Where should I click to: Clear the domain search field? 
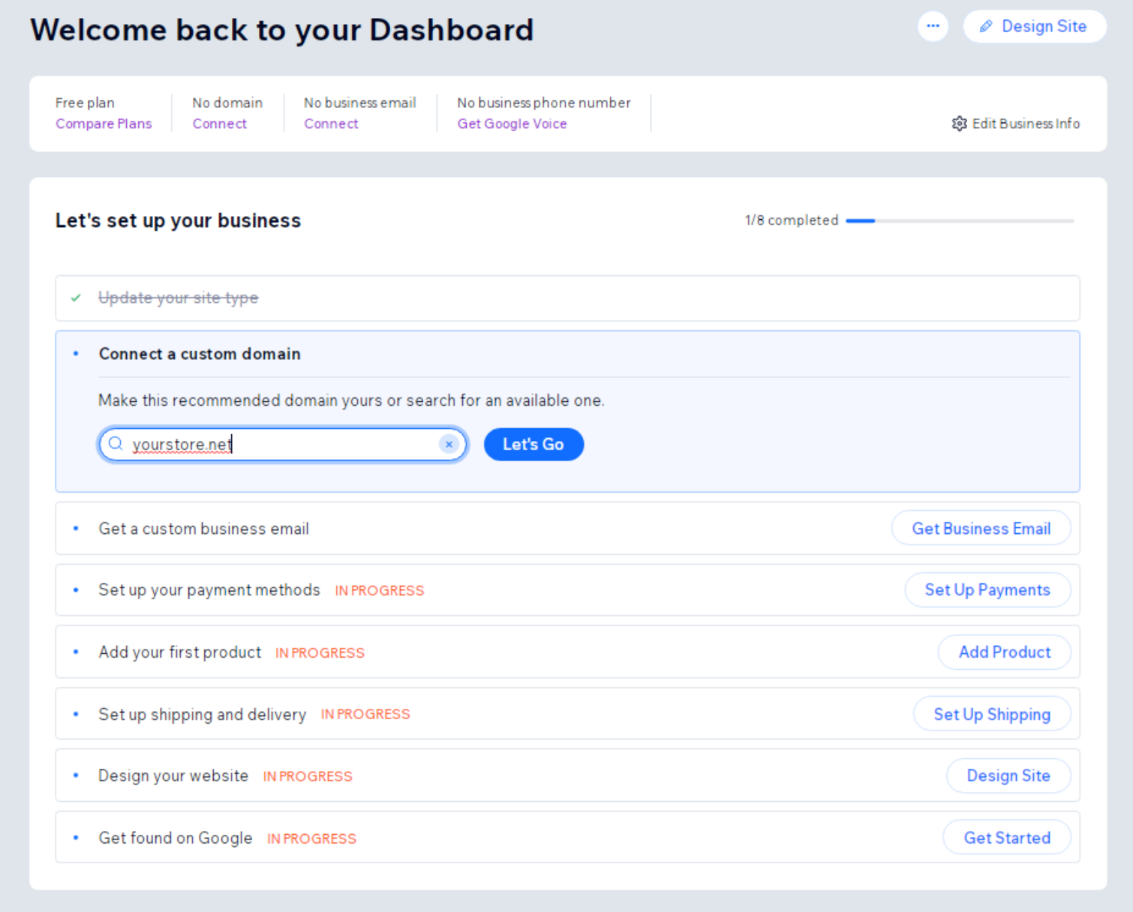tap(449, 444)
